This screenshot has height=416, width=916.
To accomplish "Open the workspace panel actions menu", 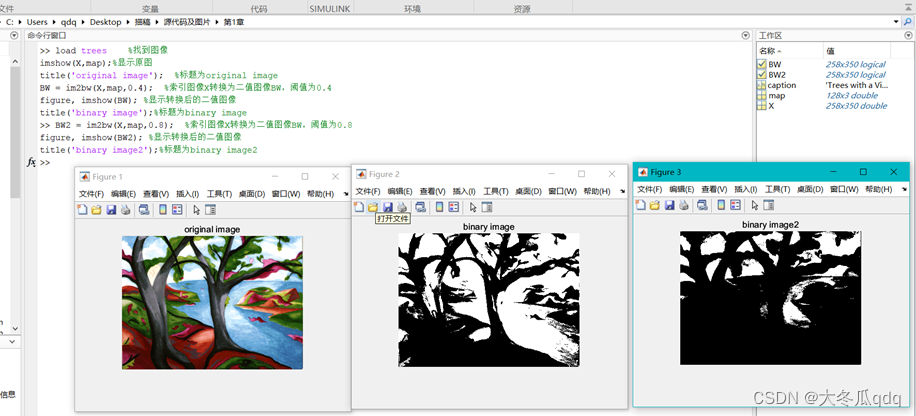I will click(907, 36).
